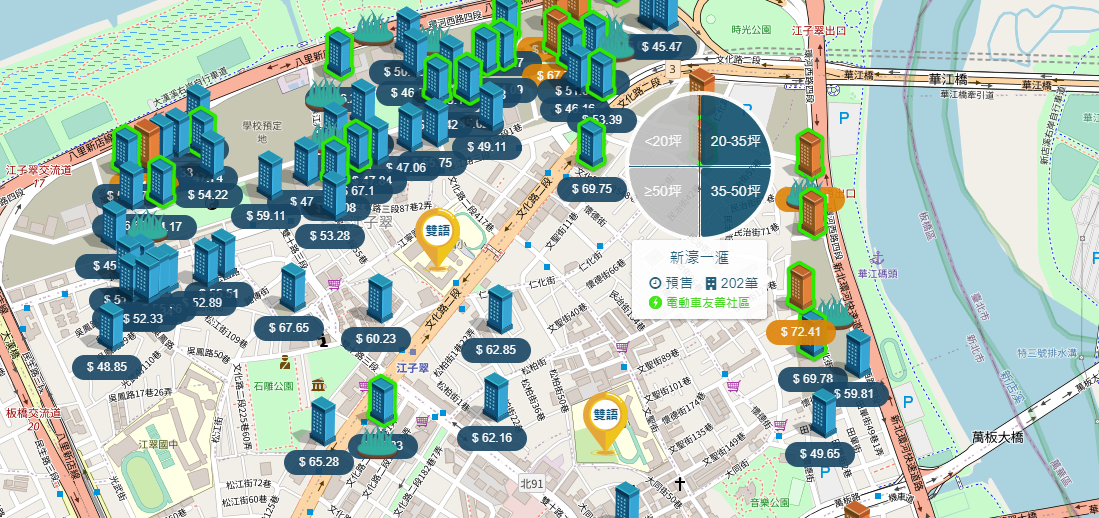Screen dimensions: 1099x518
Task: Select the building icon above $ 60.23
Action: click(380, 299)
